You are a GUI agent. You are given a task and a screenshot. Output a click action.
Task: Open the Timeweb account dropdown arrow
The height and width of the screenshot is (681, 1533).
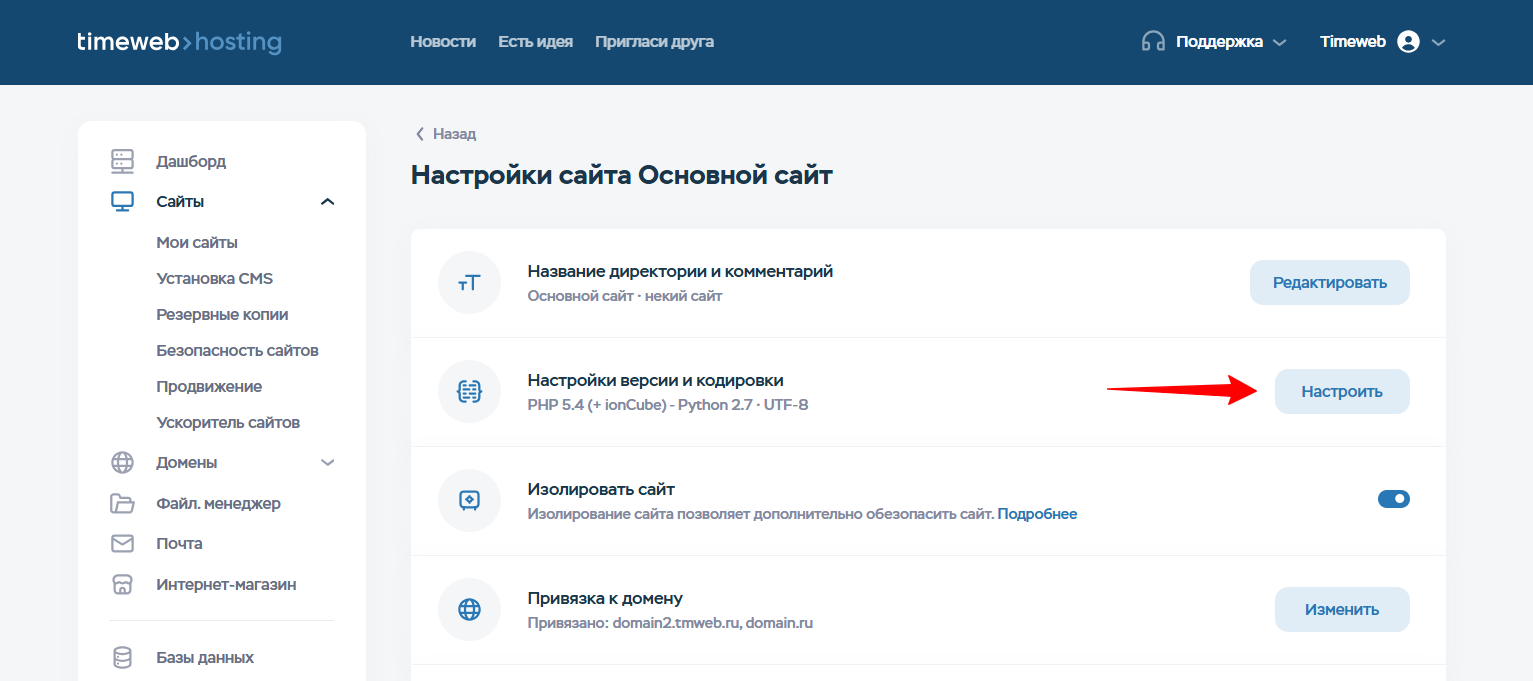coord(1439,42)
